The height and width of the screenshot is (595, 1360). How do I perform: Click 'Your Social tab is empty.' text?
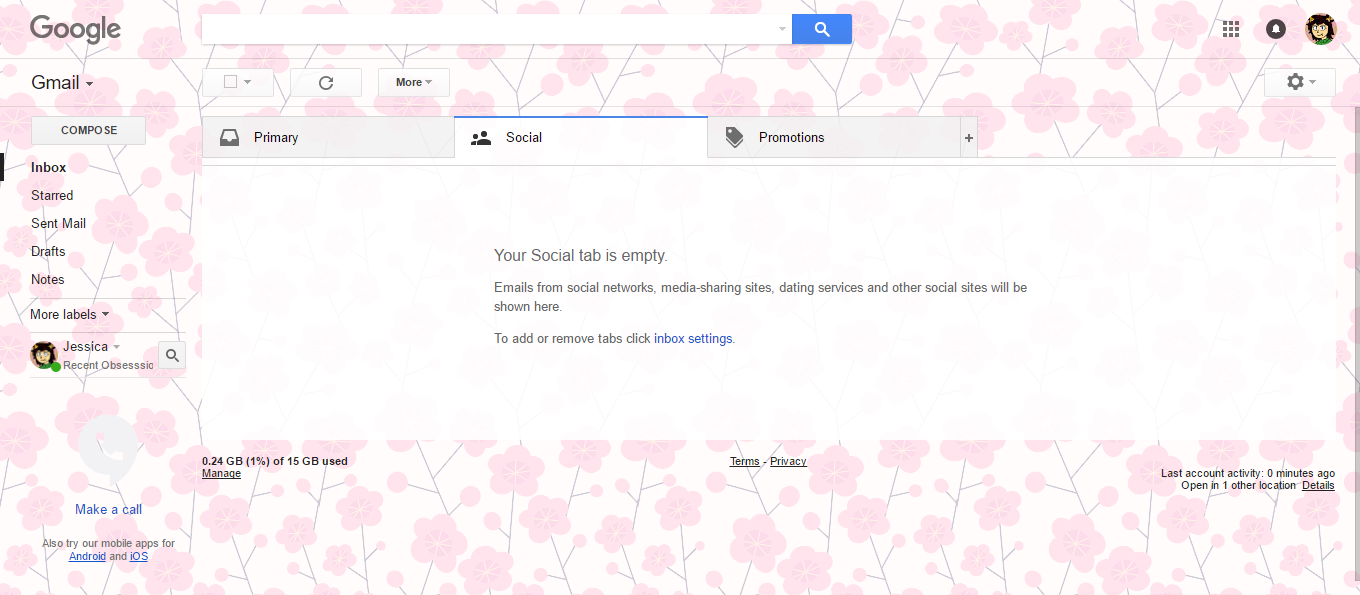tap(581, 256)
